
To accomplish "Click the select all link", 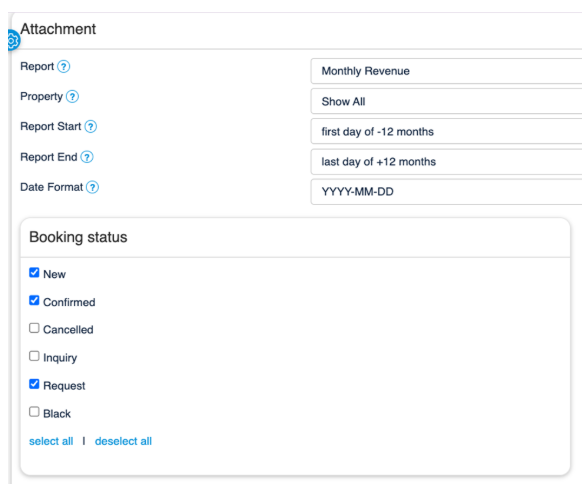I will point(51,441).
